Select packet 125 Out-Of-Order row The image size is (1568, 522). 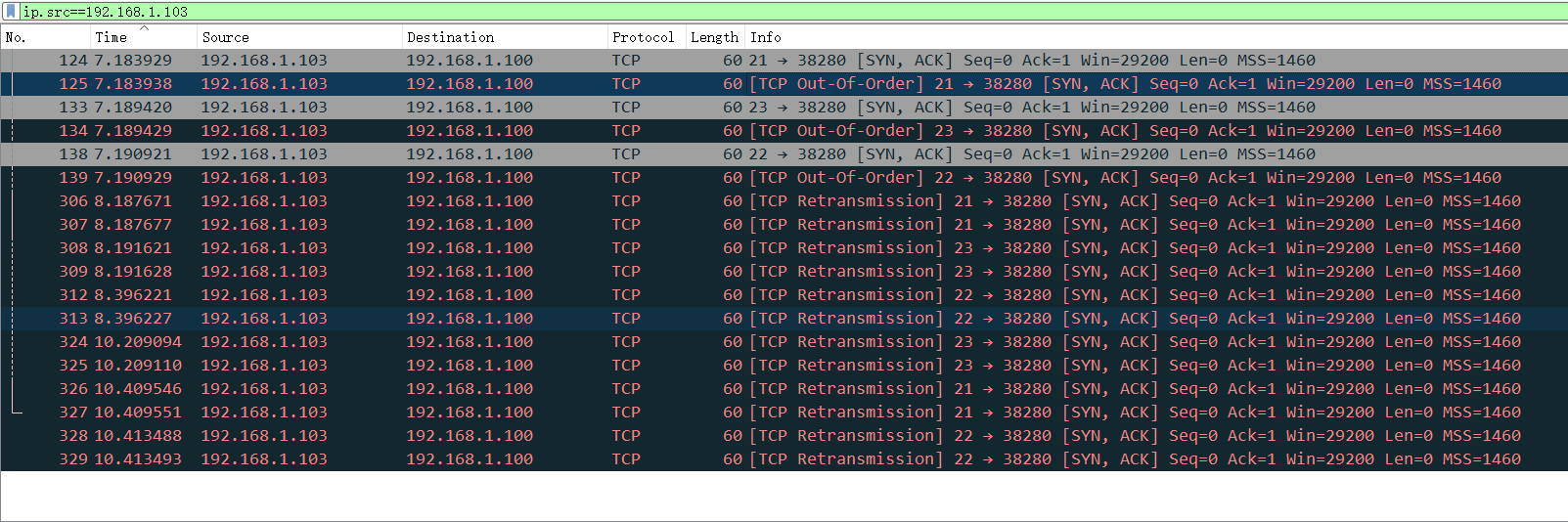pyautogui.click(x=784, y=84)
